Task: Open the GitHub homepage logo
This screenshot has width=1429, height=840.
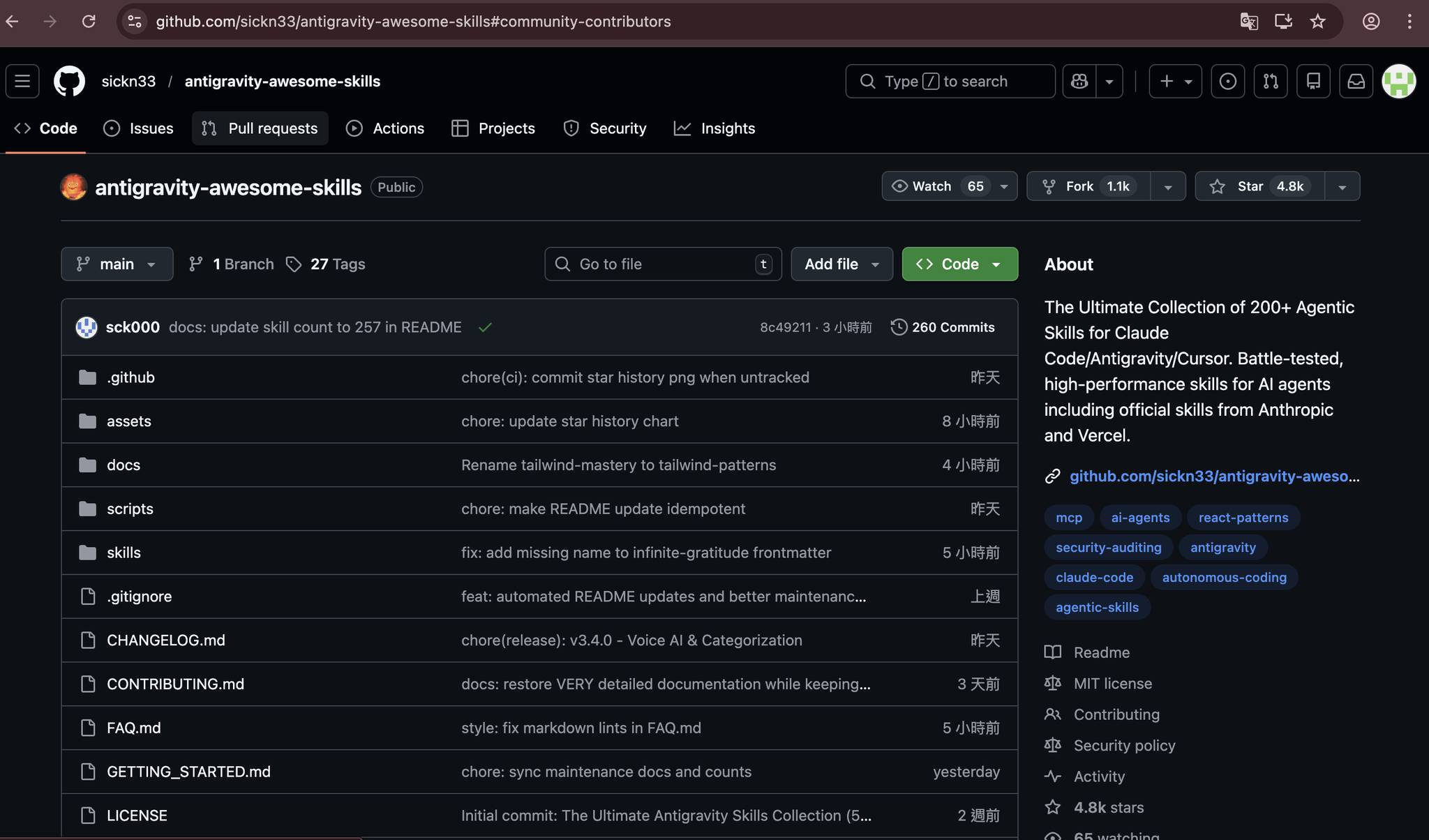Action: click(x=69, y=81)
